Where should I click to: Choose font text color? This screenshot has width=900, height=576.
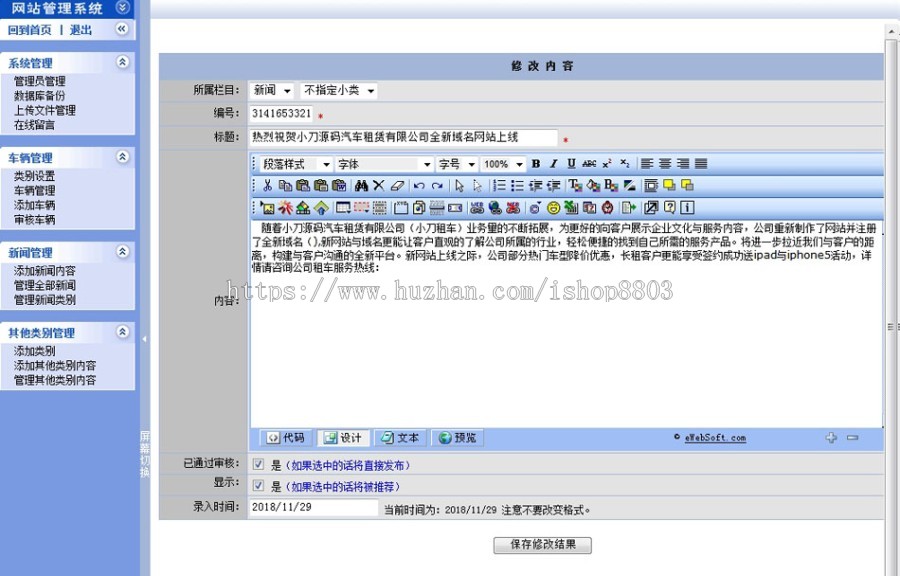pos(575,185)
